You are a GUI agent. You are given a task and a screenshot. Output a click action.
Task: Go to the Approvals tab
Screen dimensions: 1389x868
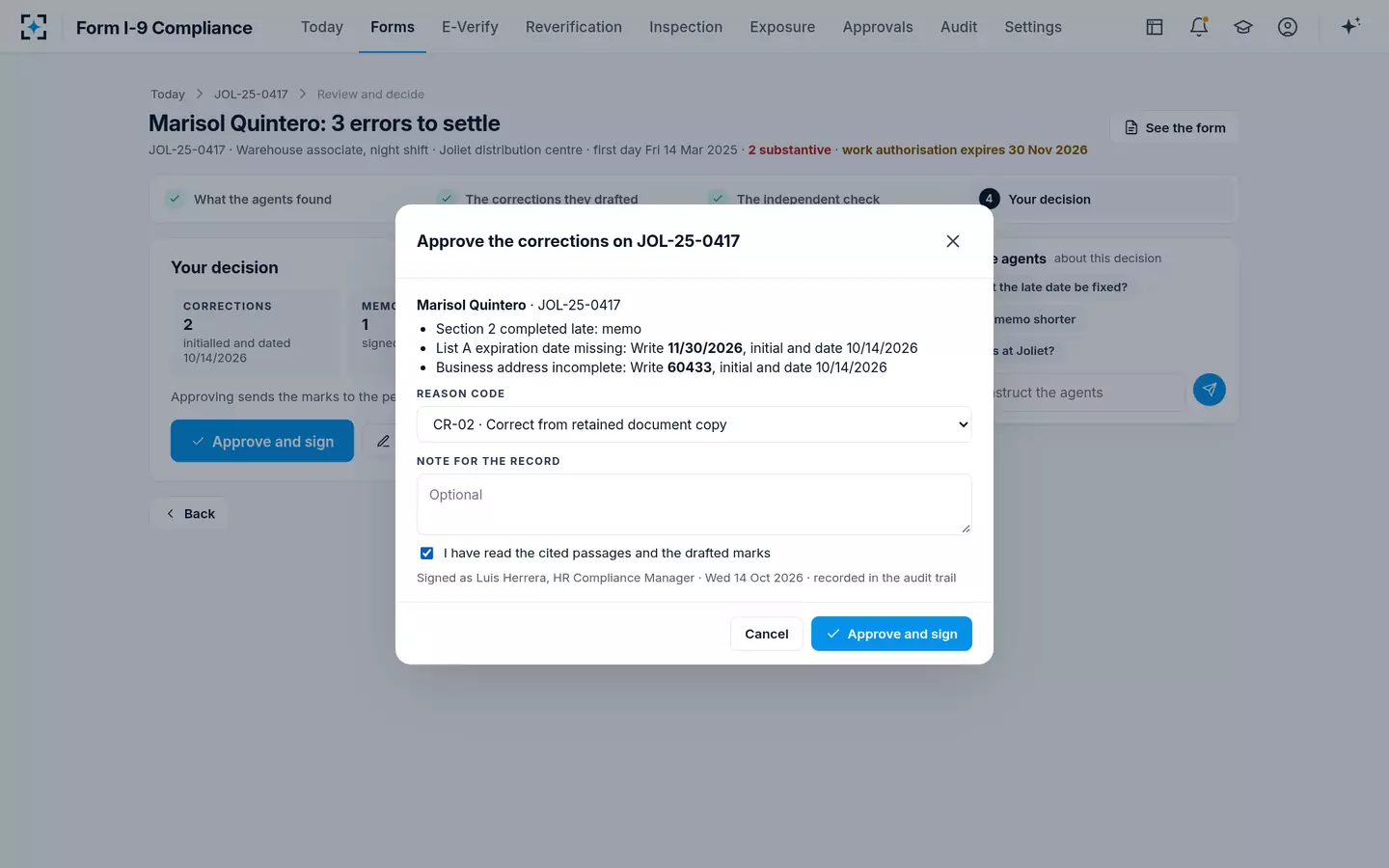click(x=878, y=27)
